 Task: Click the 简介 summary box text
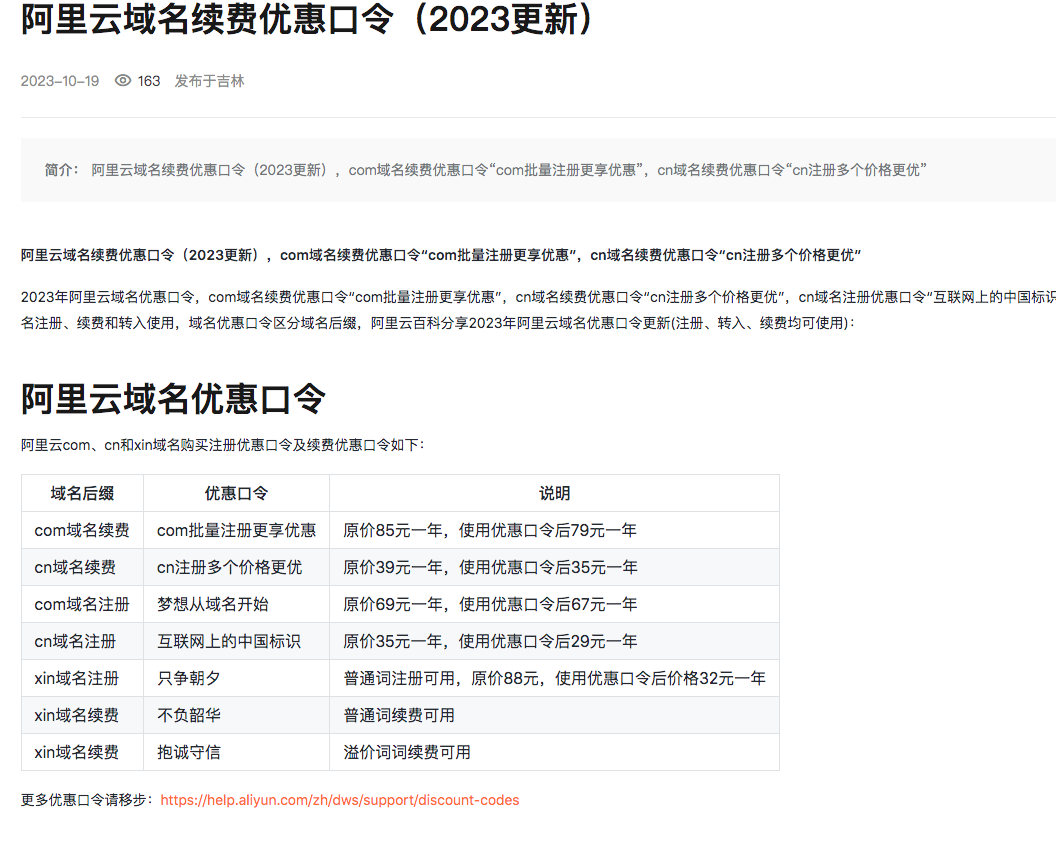[x=486, y=170]
